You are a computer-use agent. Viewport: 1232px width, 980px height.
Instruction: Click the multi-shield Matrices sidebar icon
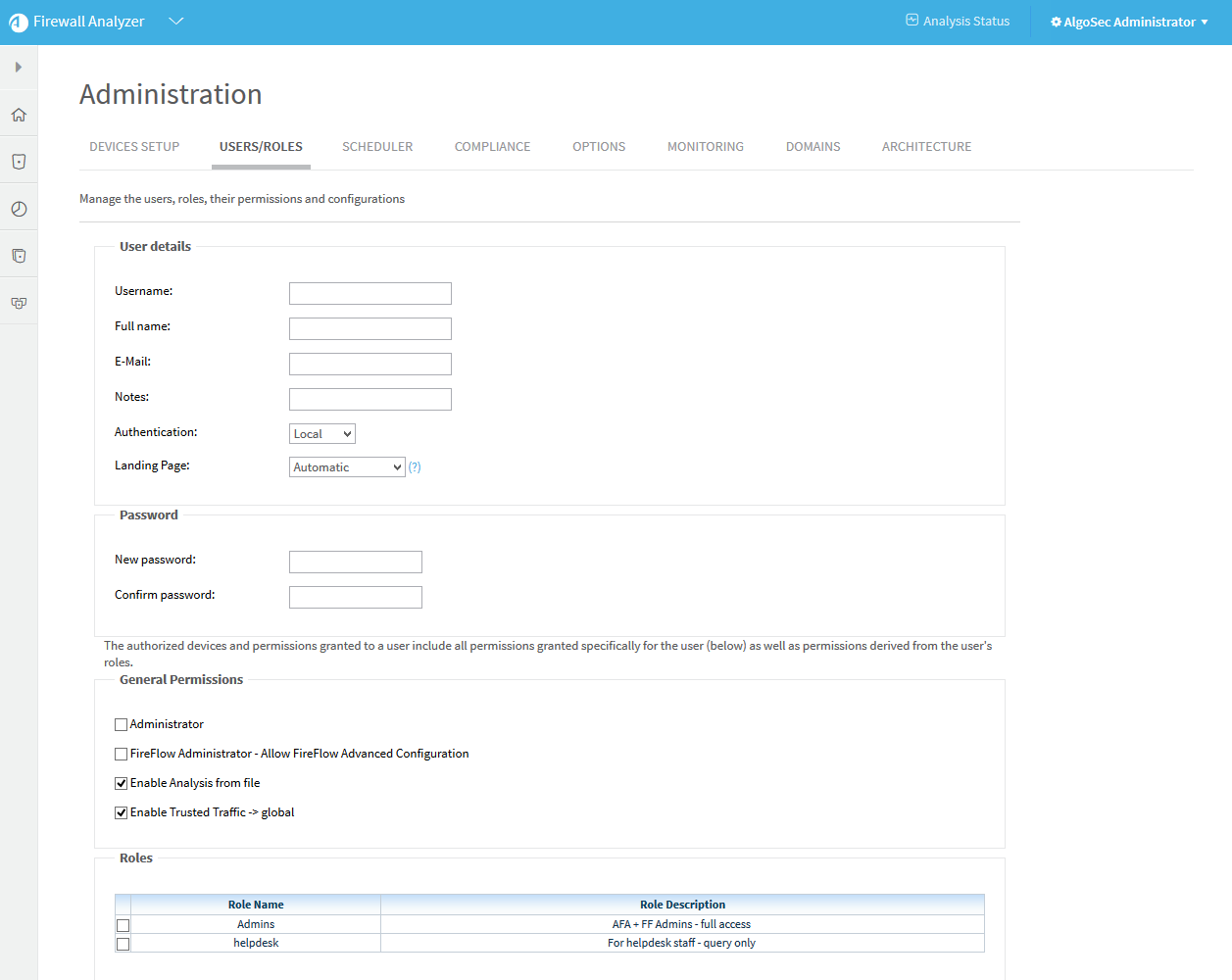click(x=19, y=303)
